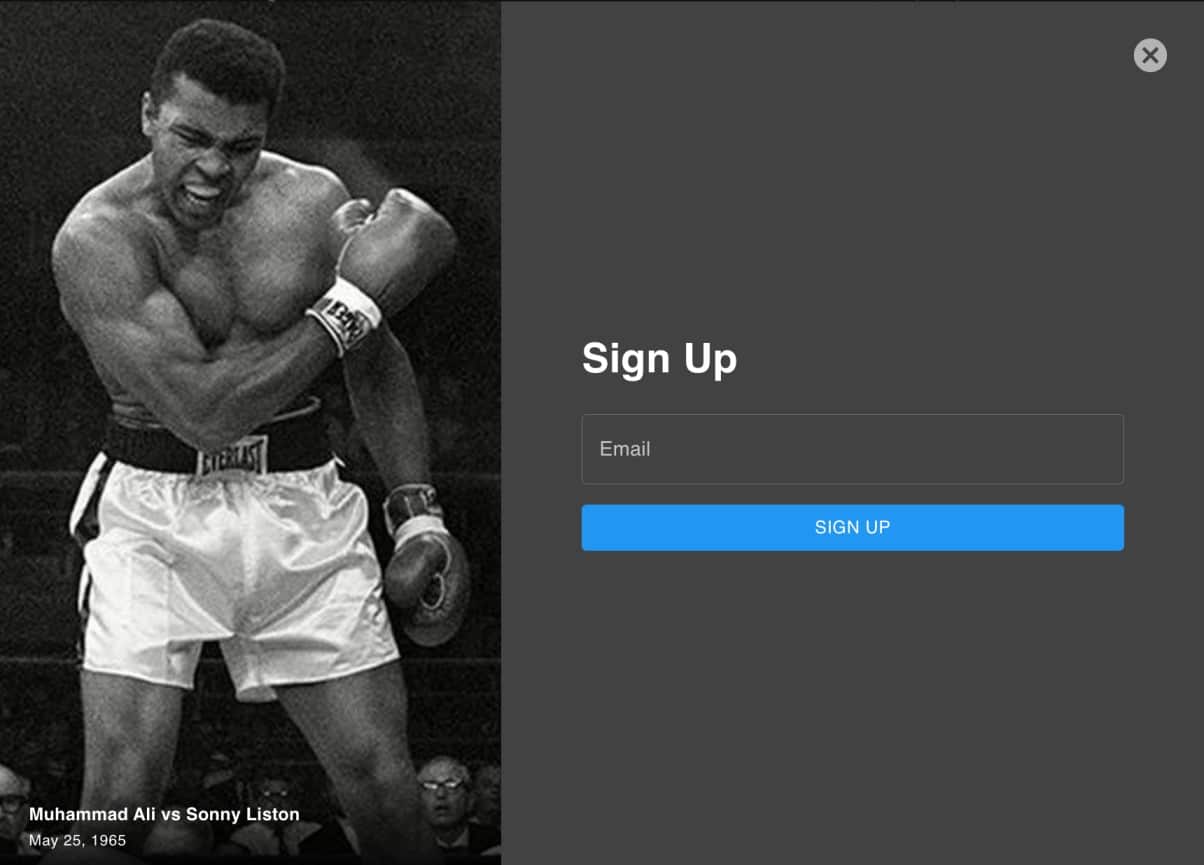Screen dimensions: 1204x865
Task: Click the May 25, 1965 date text
Action: pyautogui.click(x=78, y=840)
